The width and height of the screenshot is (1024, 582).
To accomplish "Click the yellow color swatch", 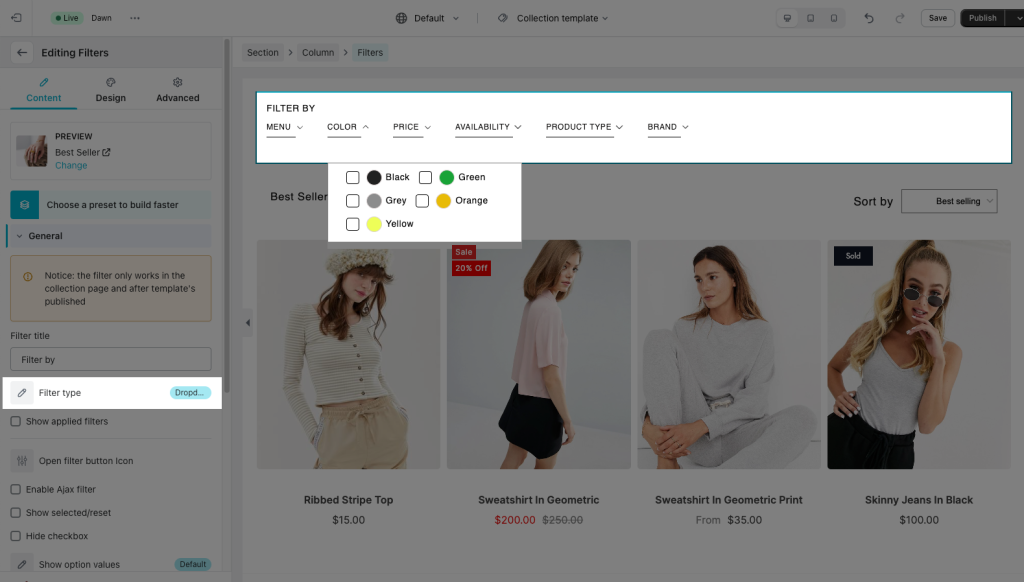I will coord(374,224).
